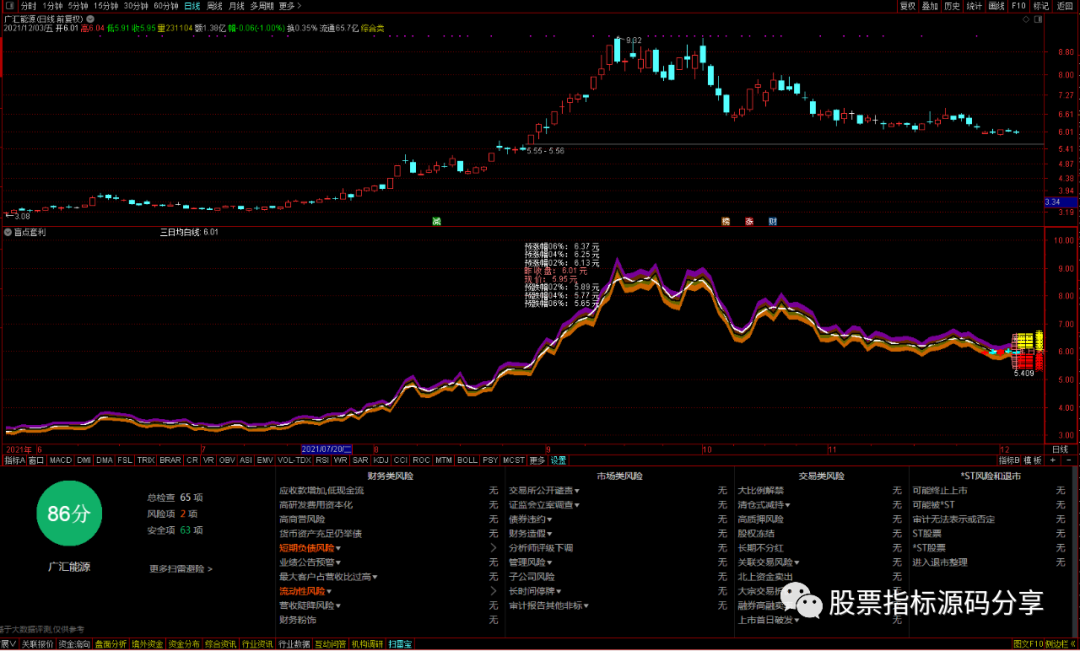This screenshot has width=1080, height=651.
Task: Select 扫雷宝 bottom tab
Action: [399, 645]
